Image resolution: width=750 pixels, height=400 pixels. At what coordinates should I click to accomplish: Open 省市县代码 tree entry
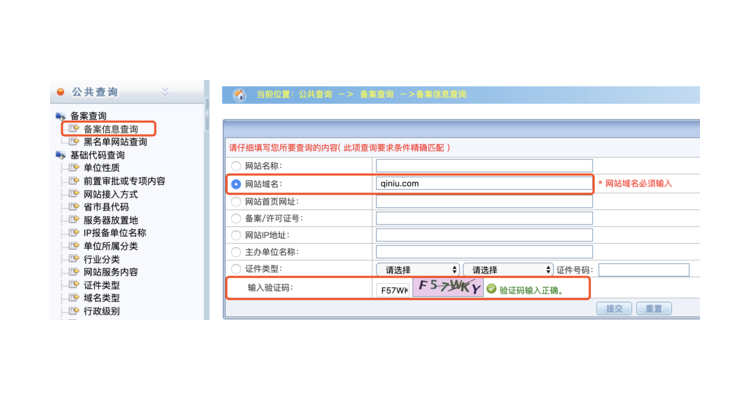[106, 207]
